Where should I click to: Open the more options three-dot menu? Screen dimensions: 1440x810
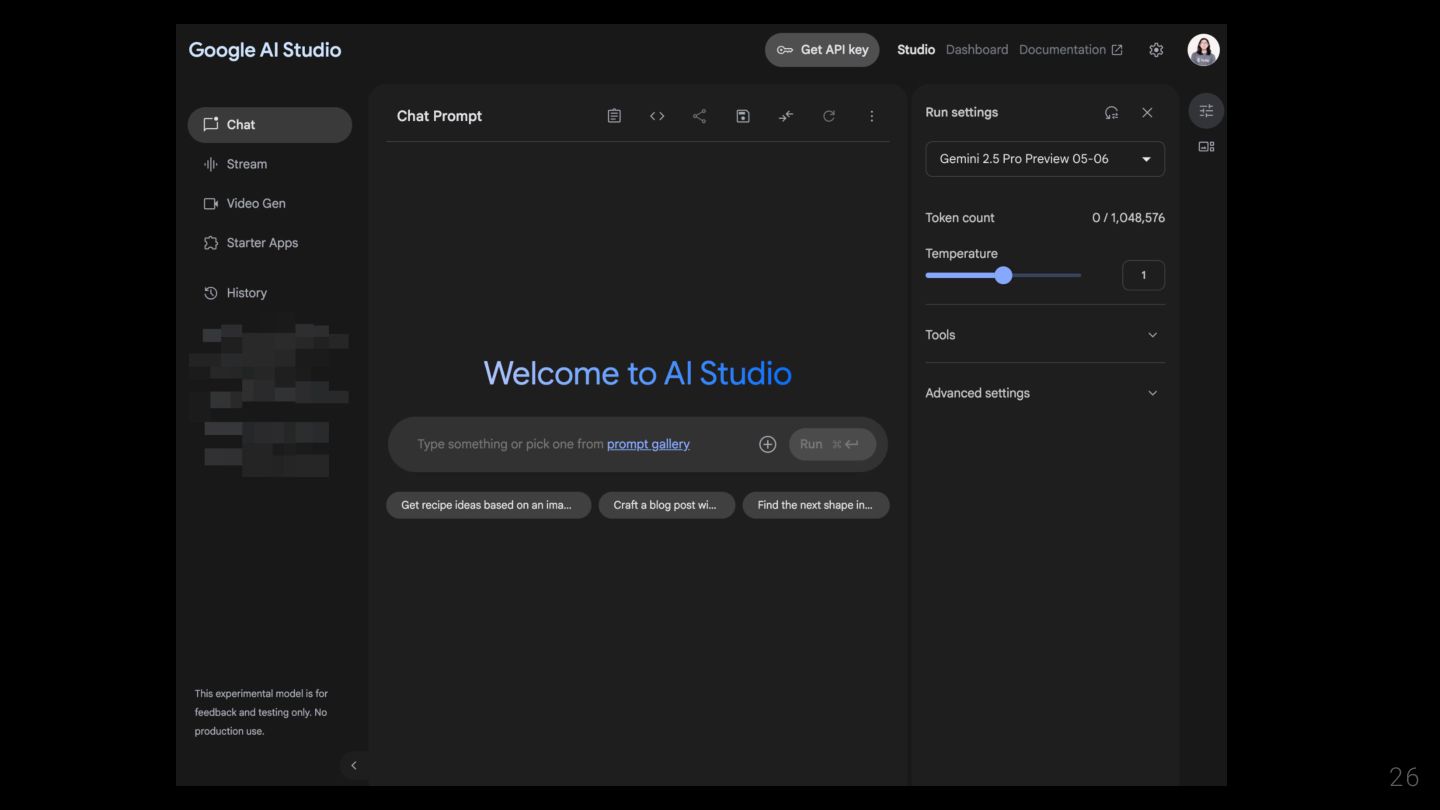pos(872,116)
